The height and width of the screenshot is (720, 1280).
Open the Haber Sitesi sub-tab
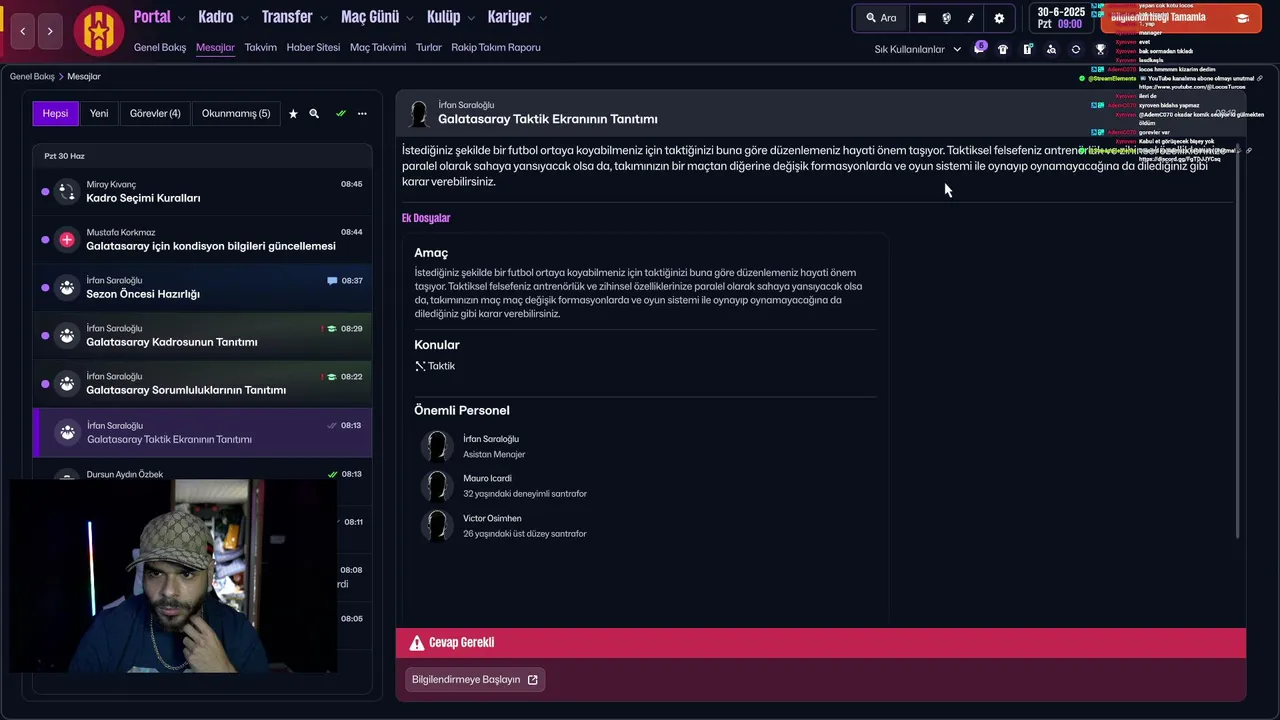coord(313,47)
